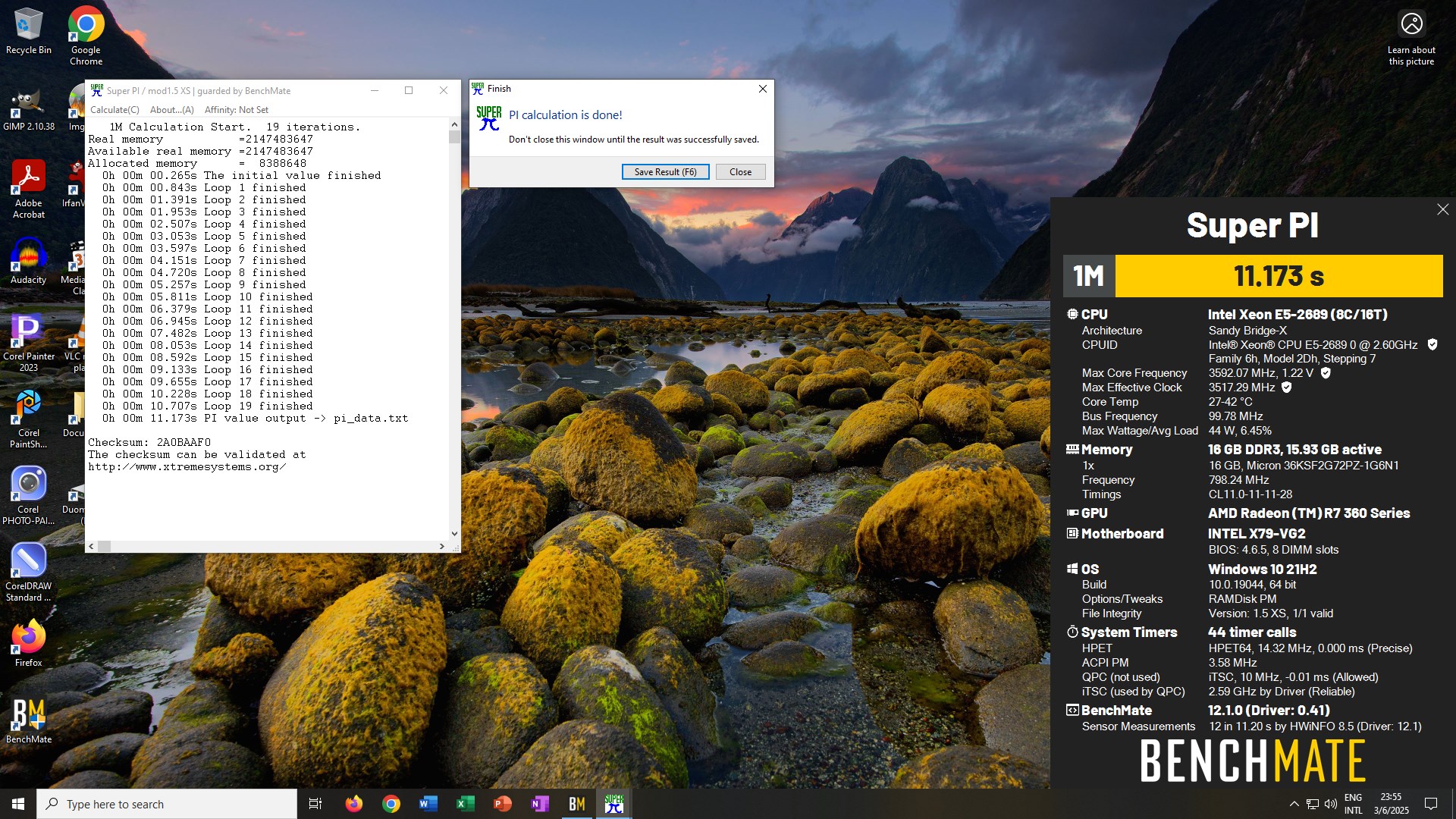
Task: Open Excel from the taskbar
Action: (x=465, y=804)
